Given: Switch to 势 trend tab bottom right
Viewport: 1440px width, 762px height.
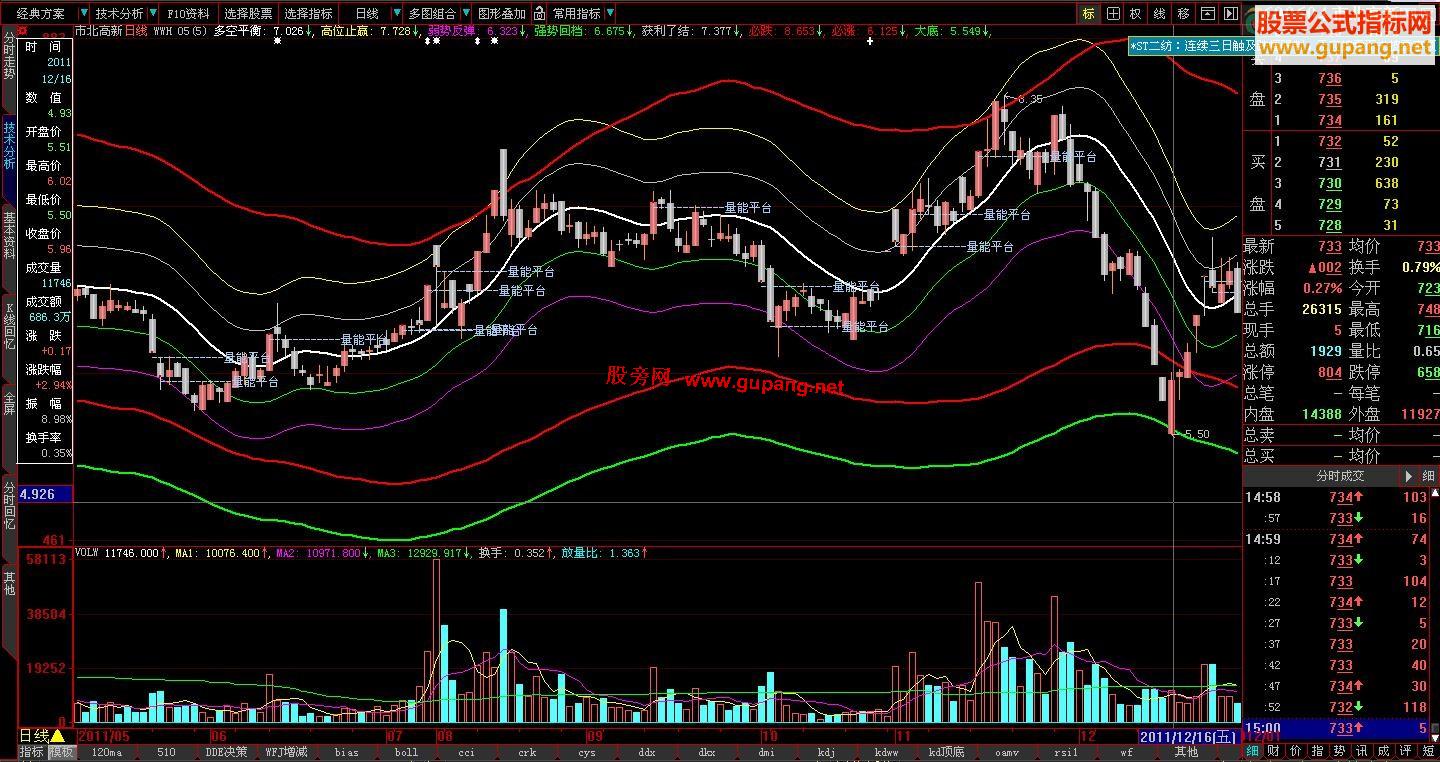Looking at the screenshot, I should click(1340, 751).
